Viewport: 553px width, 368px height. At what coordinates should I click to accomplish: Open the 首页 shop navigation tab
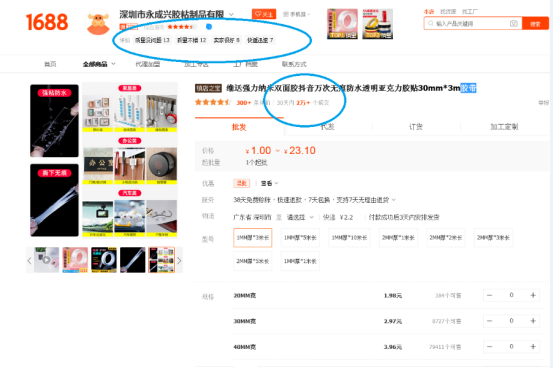[x=50, y=64]
